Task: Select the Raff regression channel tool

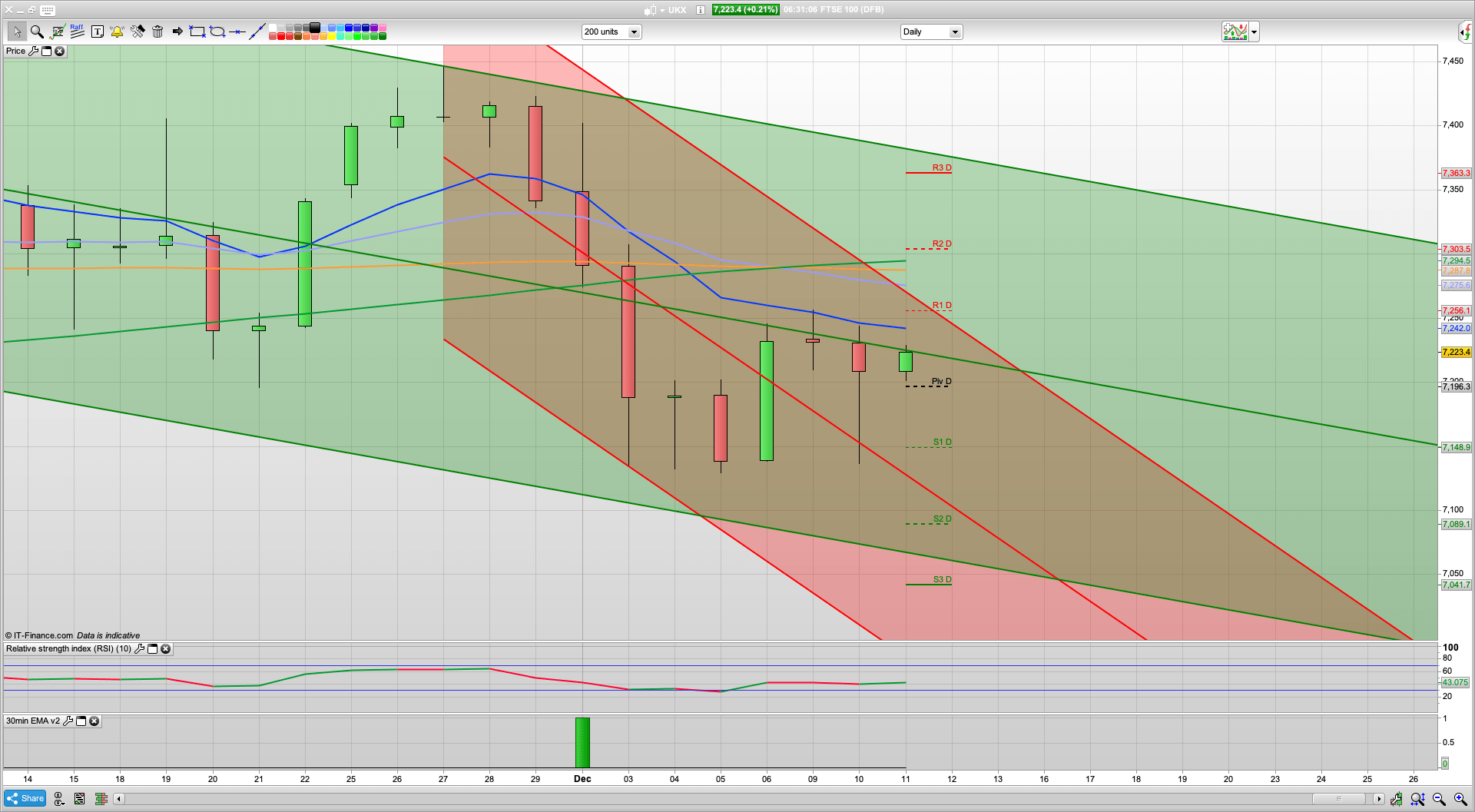Action: tap(77, 31)
